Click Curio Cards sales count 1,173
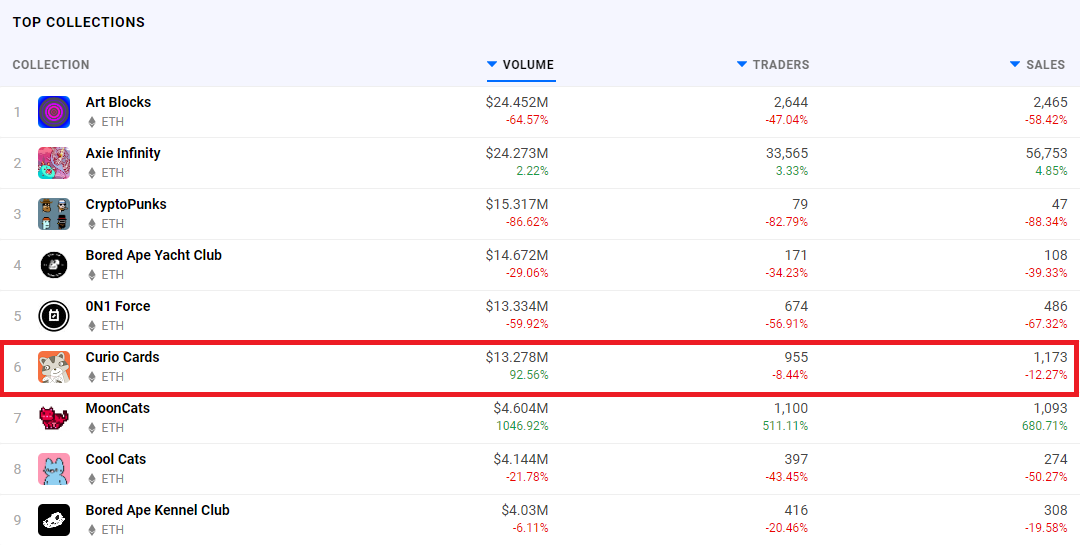The image size is (1080, 545). click(x=1051, y=358)
